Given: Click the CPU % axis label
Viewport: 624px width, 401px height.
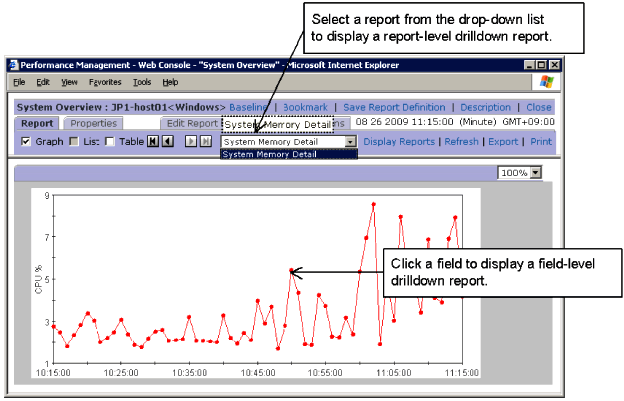Looking at the screenshot, I should (x=39, y=280).
